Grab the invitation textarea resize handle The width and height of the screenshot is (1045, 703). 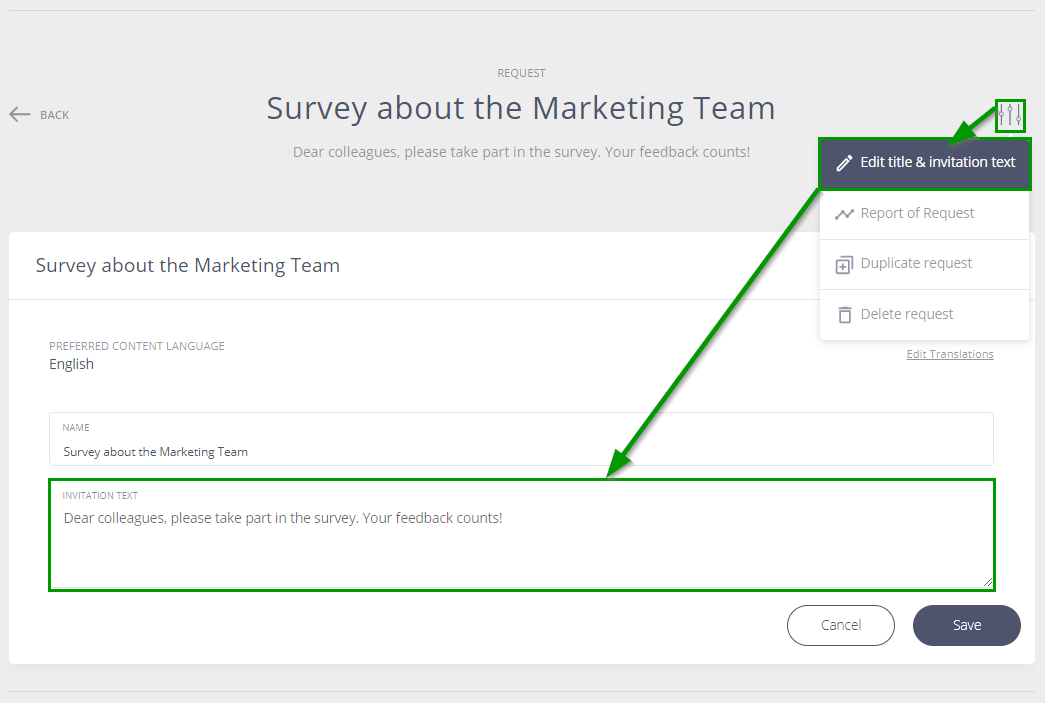click(987, 582)
